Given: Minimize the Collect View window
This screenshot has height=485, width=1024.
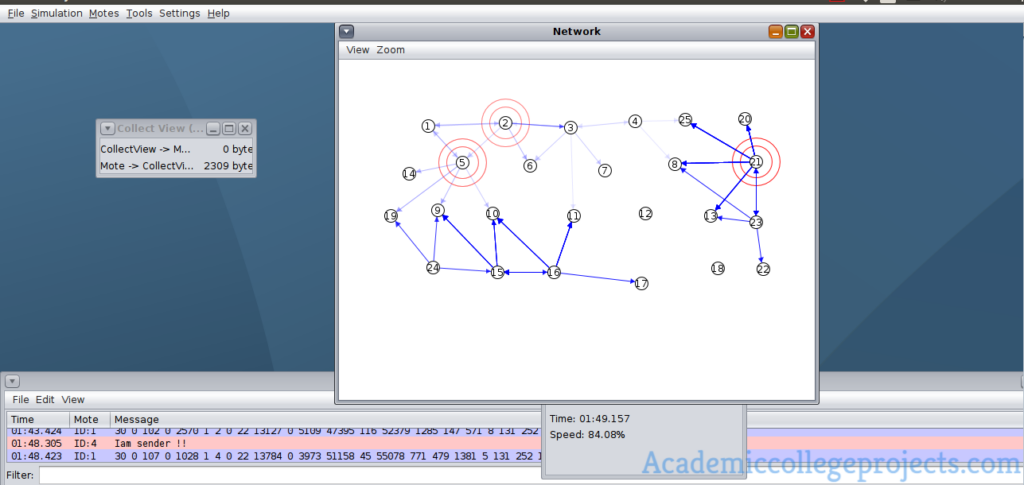Looking at the screenshot, I should (214, 129).
